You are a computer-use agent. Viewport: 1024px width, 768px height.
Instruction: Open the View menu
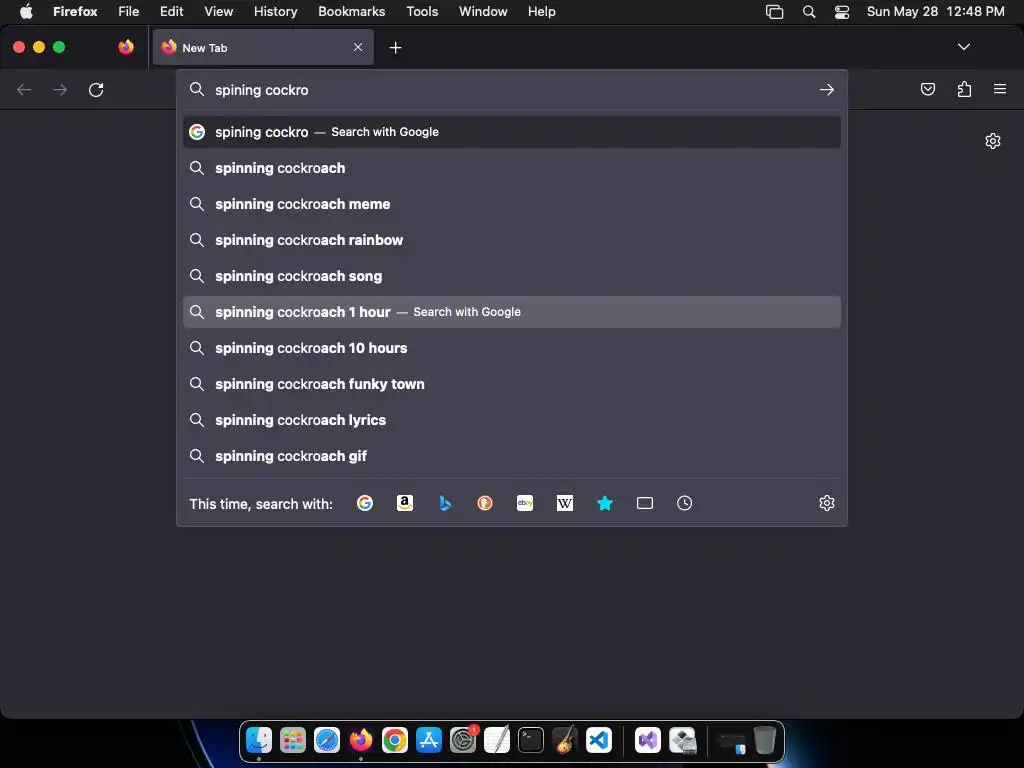[218, 12]
